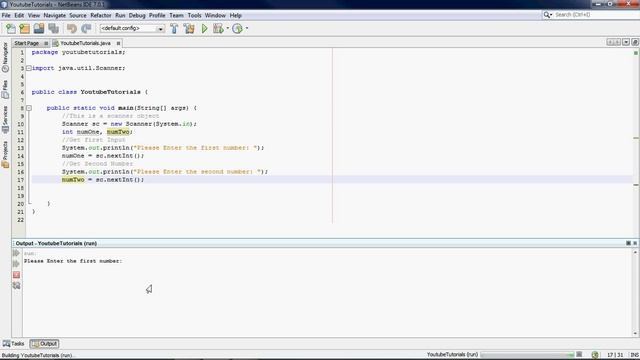
Task: Open the Source menu
Action: (x=78, y=16)
